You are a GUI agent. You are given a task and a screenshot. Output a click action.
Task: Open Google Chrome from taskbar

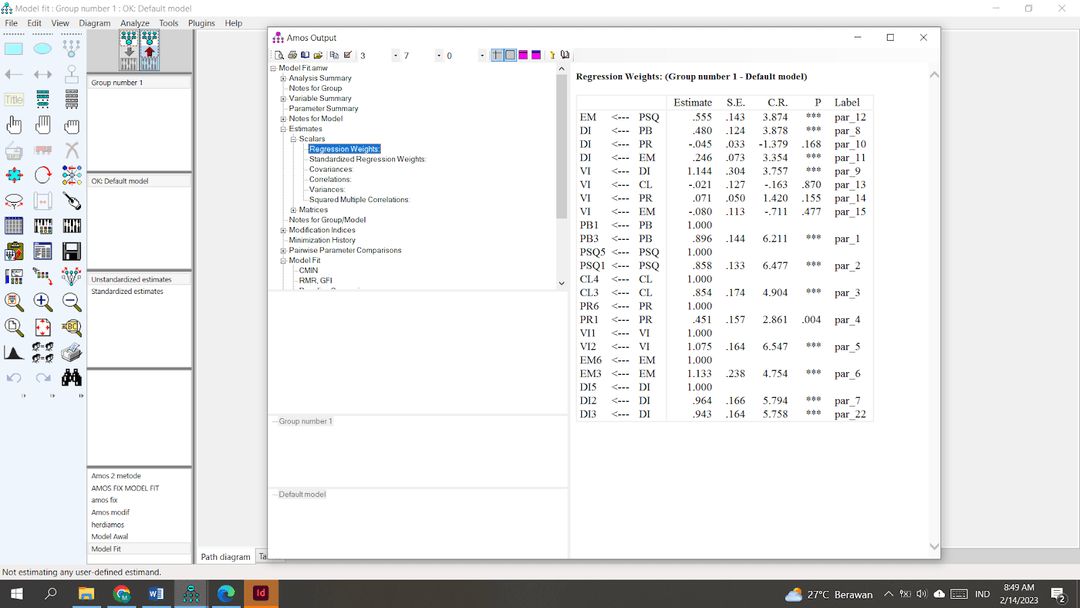(x=121, y=594)
